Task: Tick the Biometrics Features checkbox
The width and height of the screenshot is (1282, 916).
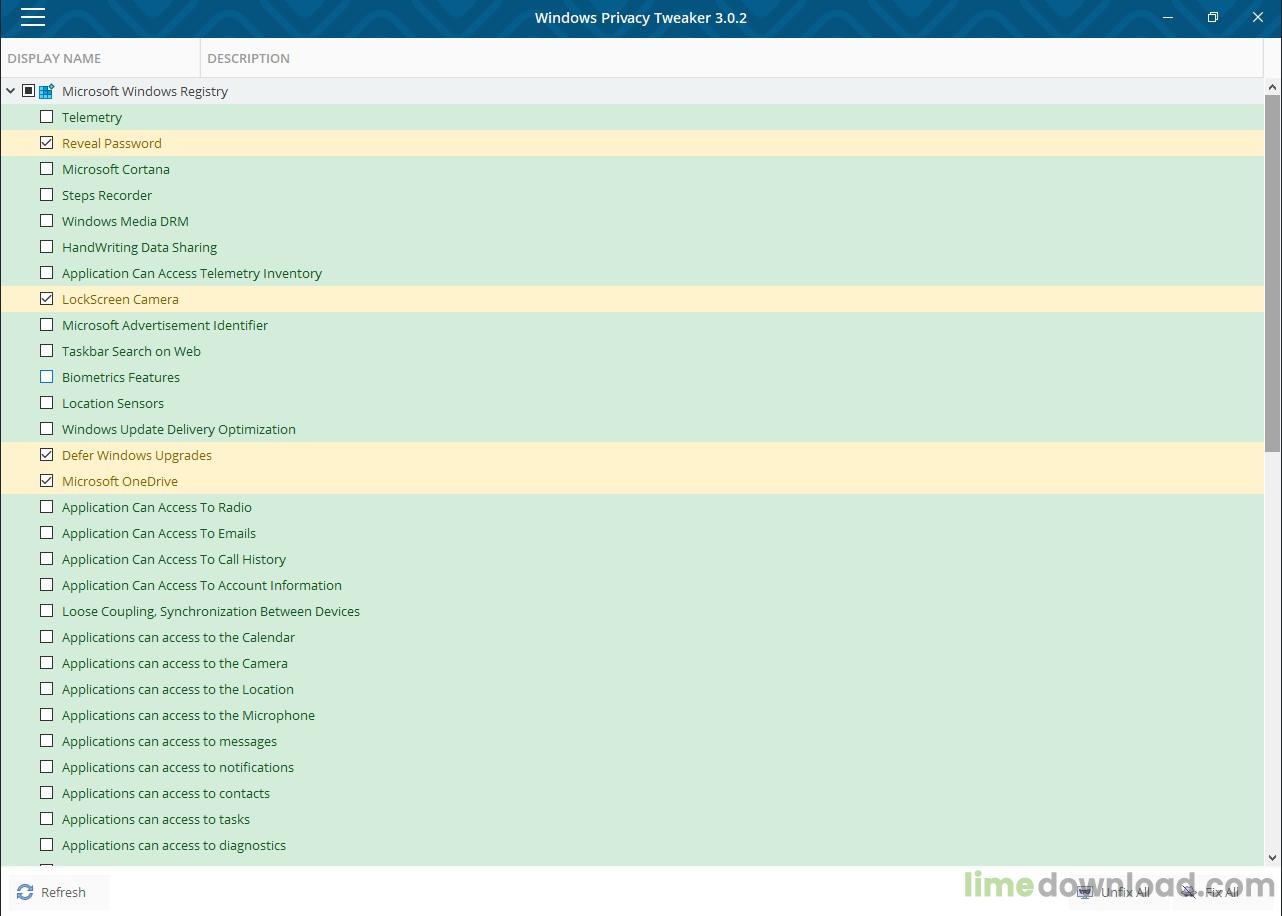Action: click(46, 377)
